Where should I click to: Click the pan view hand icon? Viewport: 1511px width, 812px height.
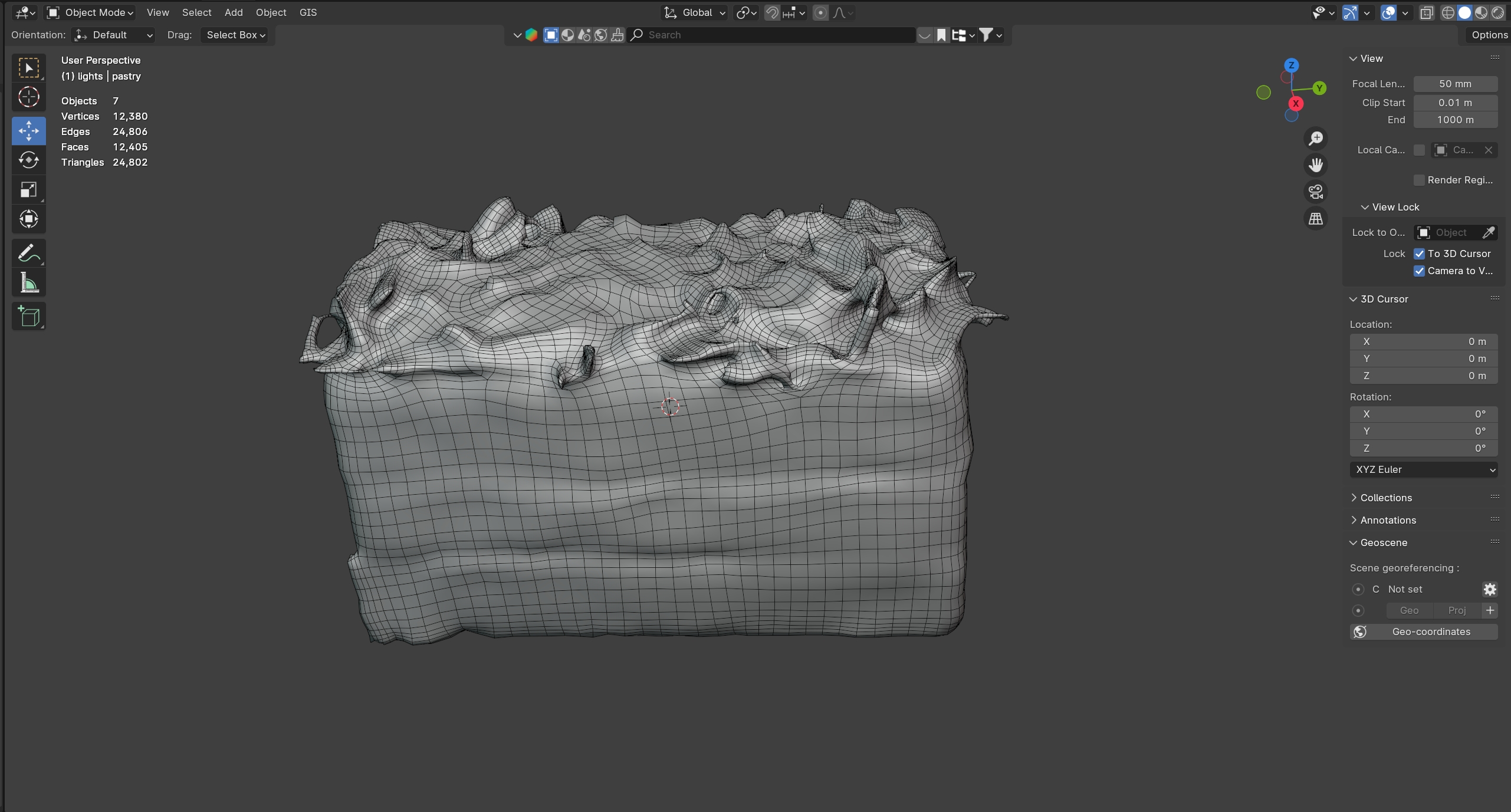pyautogui.click(x=1316, y=165)
